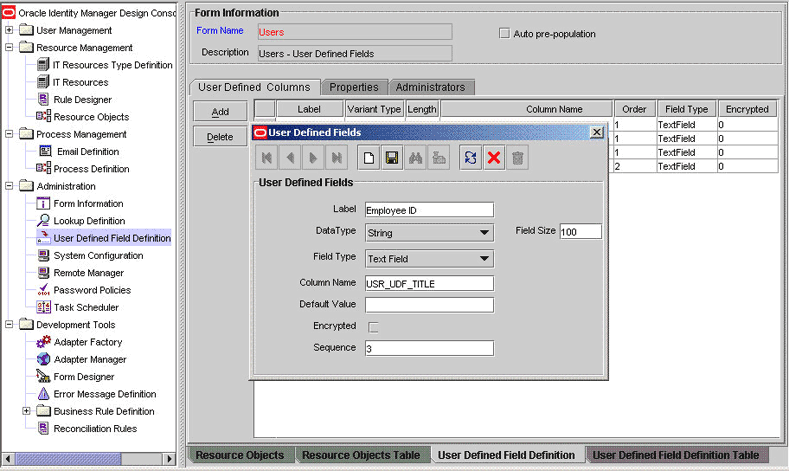Open Process Definition
The image size is (789, 471).
coord(91,169)
